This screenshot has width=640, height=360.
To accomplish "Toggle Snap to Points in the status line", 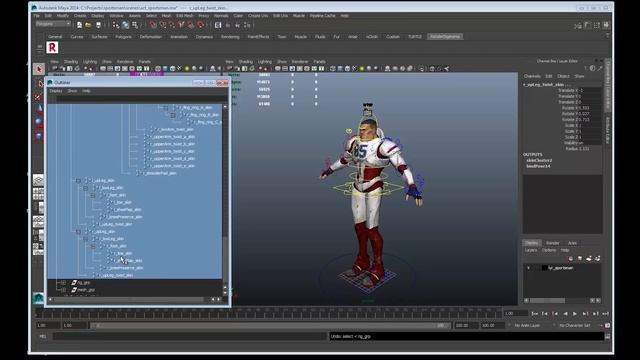I will click(x=172, y=25).
